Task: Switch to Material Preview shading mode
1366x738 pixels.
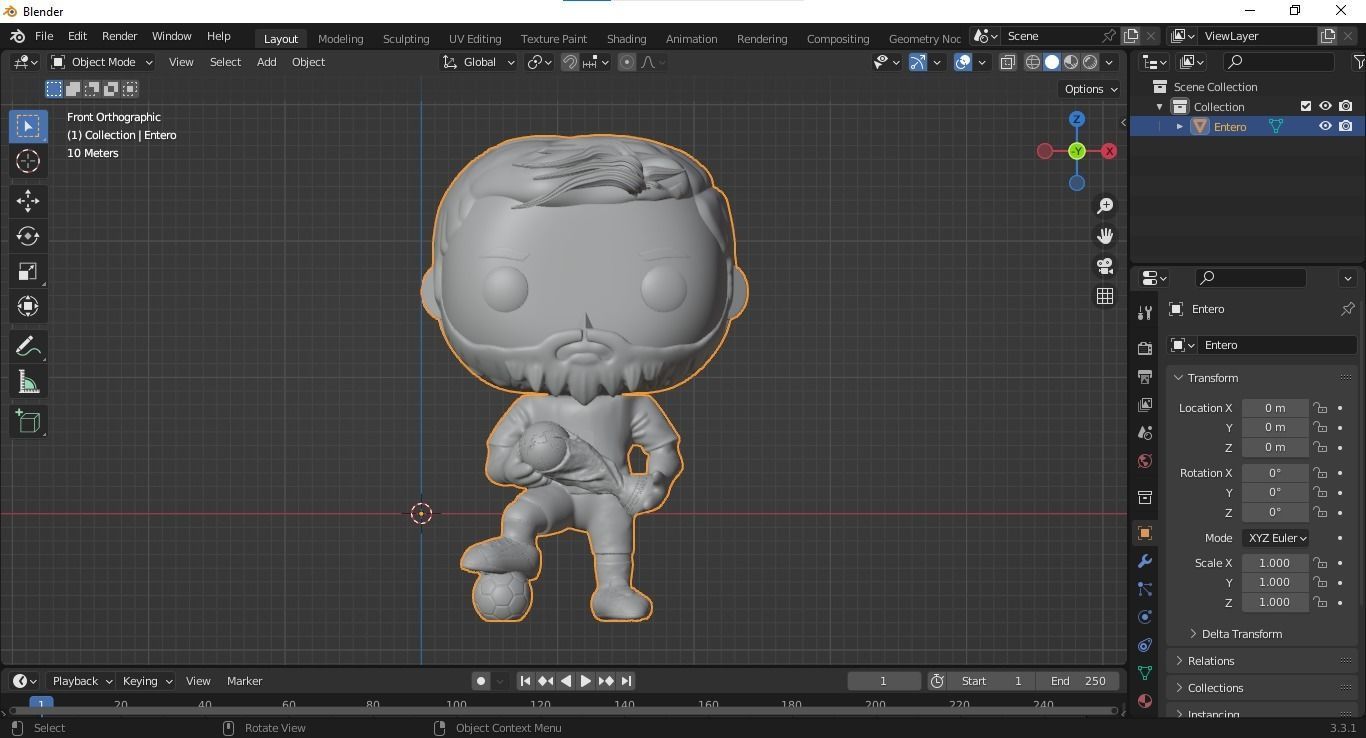Action: (x=1070, y=62)
